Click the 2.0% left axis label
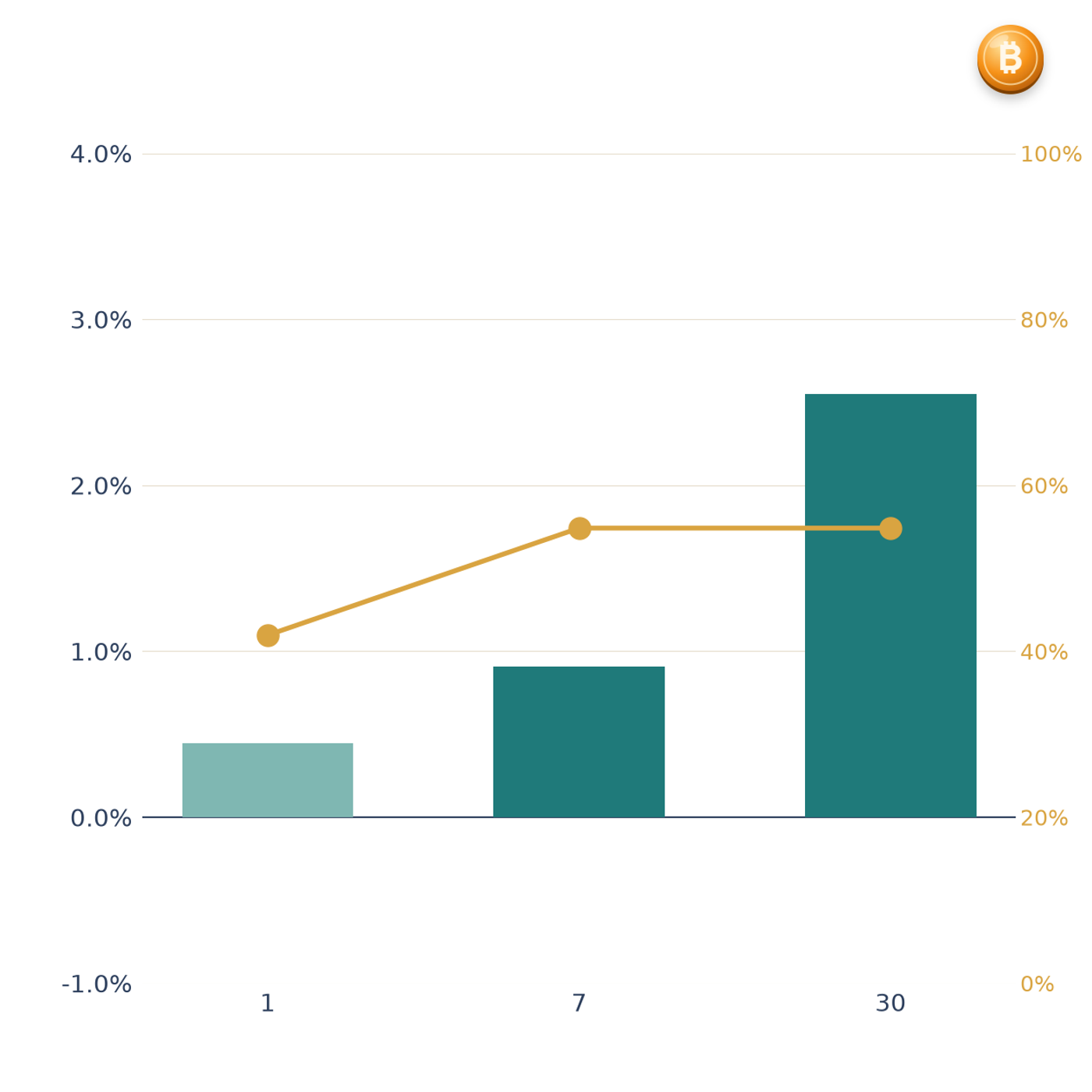Image resolution: width=1092 pixels, height=1092 pixels. click(x=101, y=486)
